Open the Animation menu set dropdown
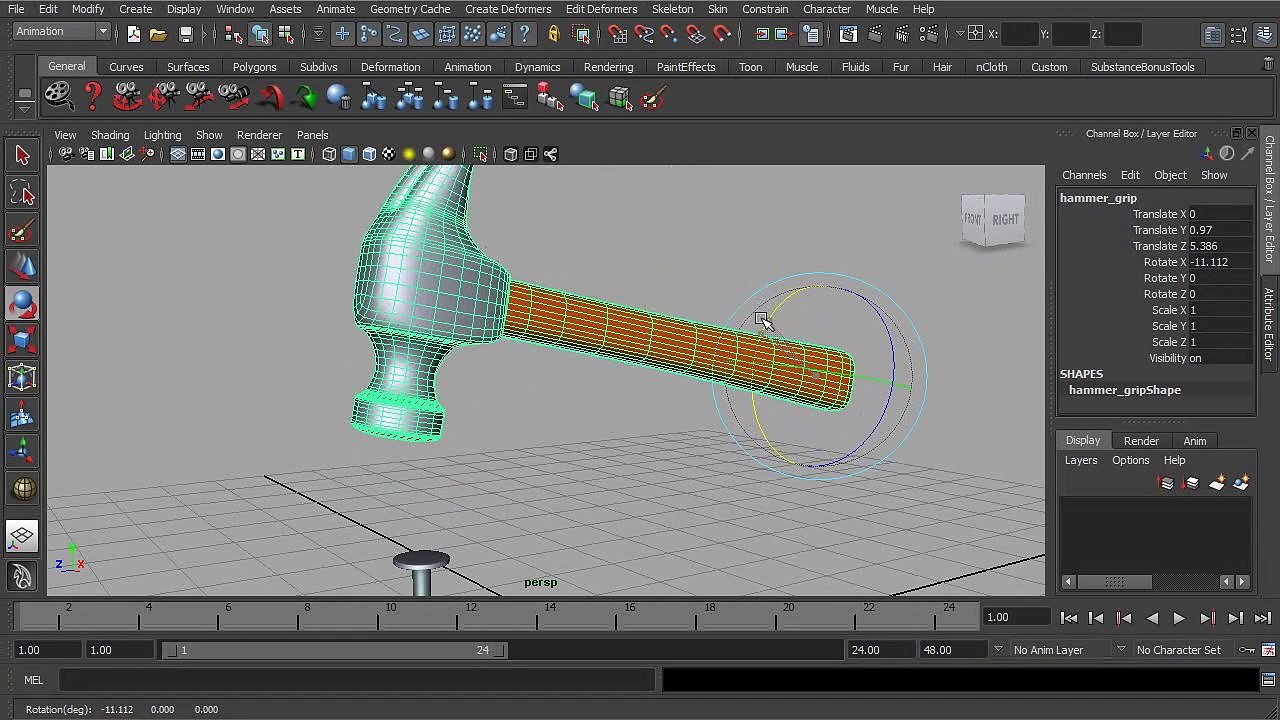 pos(62,32)
